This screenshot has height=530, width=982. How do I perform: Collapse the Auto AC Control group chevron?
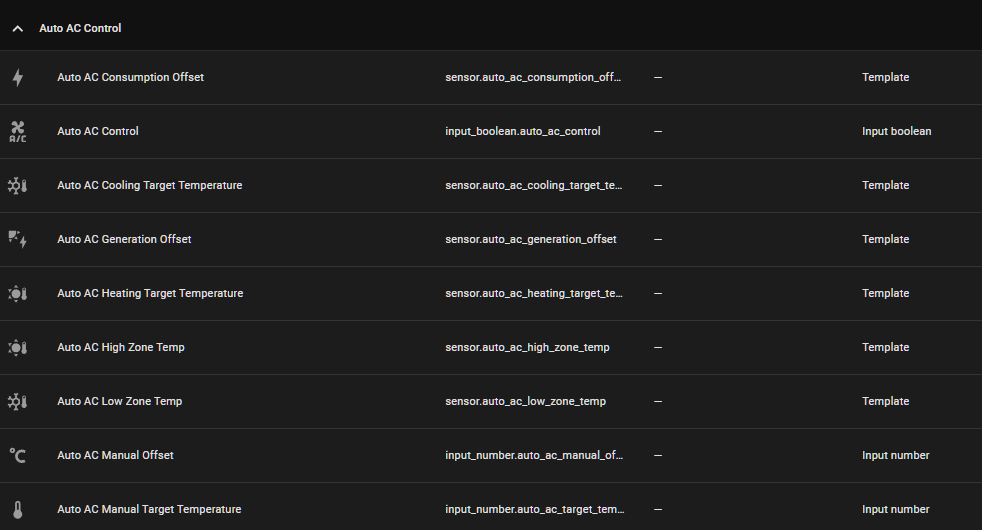(18, 29)
